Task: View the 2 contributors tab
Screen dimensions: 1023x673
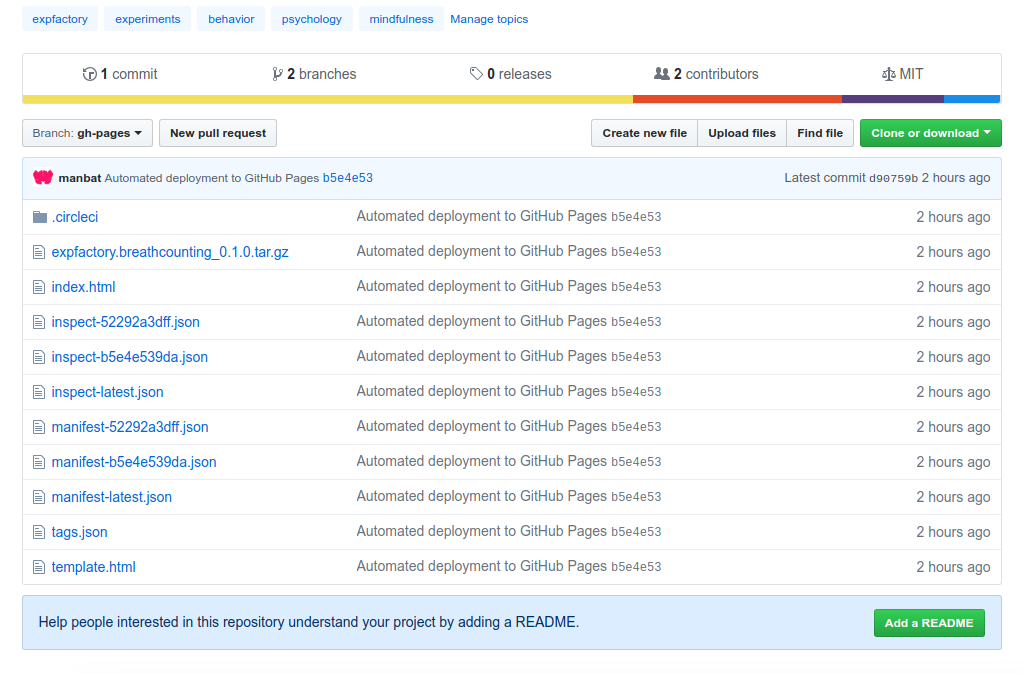Action: [x=707, y=74]
